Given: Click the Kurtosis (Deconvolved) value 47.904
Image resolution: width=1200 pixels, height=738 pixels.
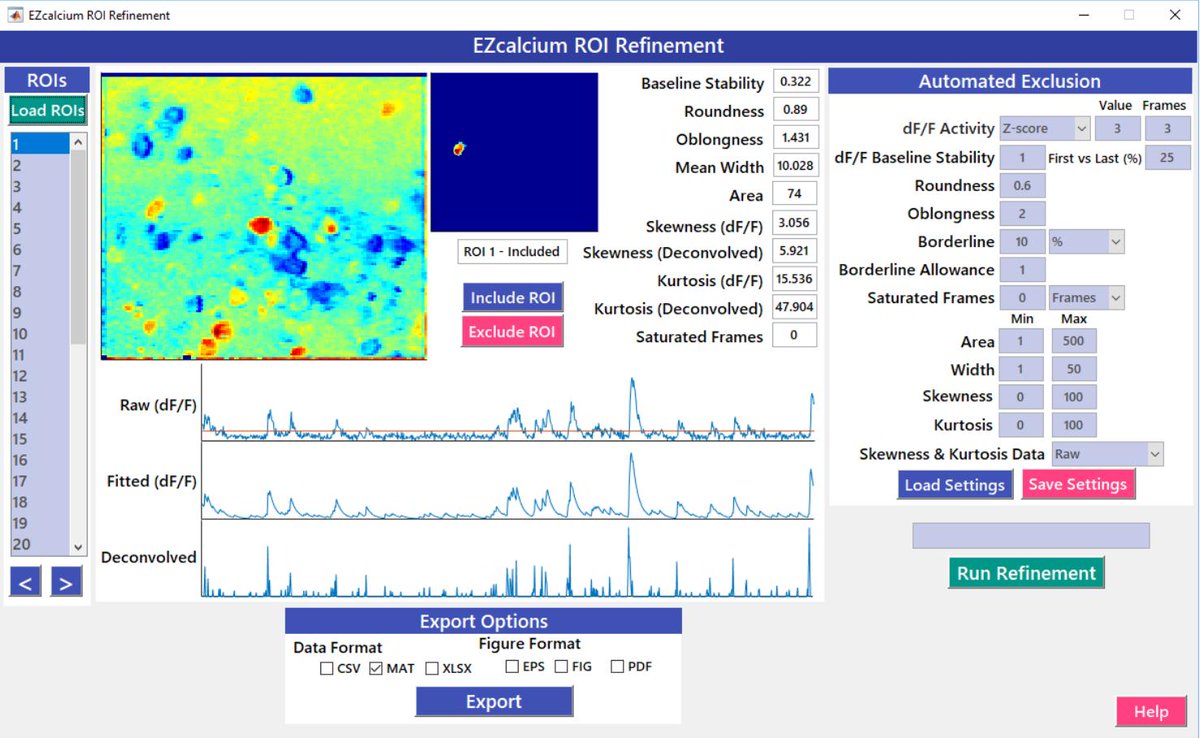Looking at the screenshot, I should (x=796, y=308).
